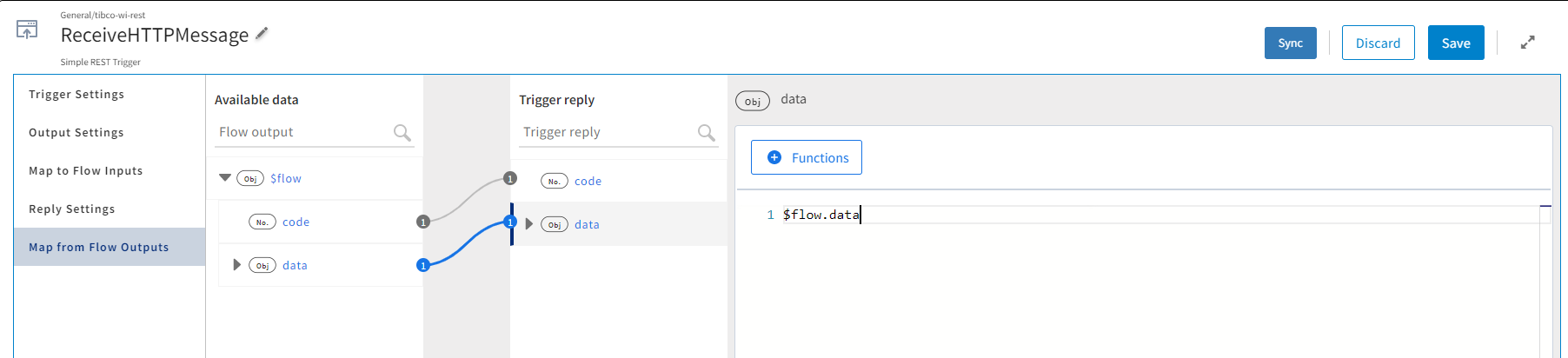Expand data under $flow in Available data
1568x358 pixels.
tap(236, 265)
